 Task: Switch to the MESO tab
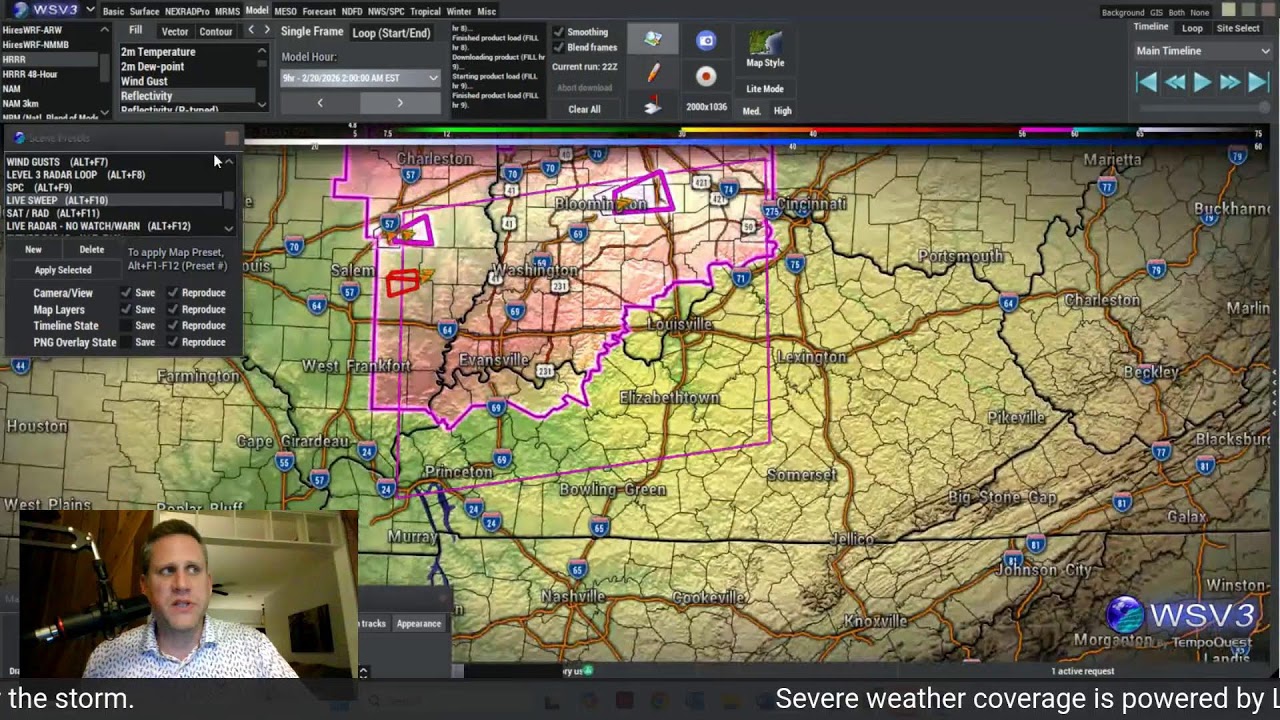[x=285, y=11]
